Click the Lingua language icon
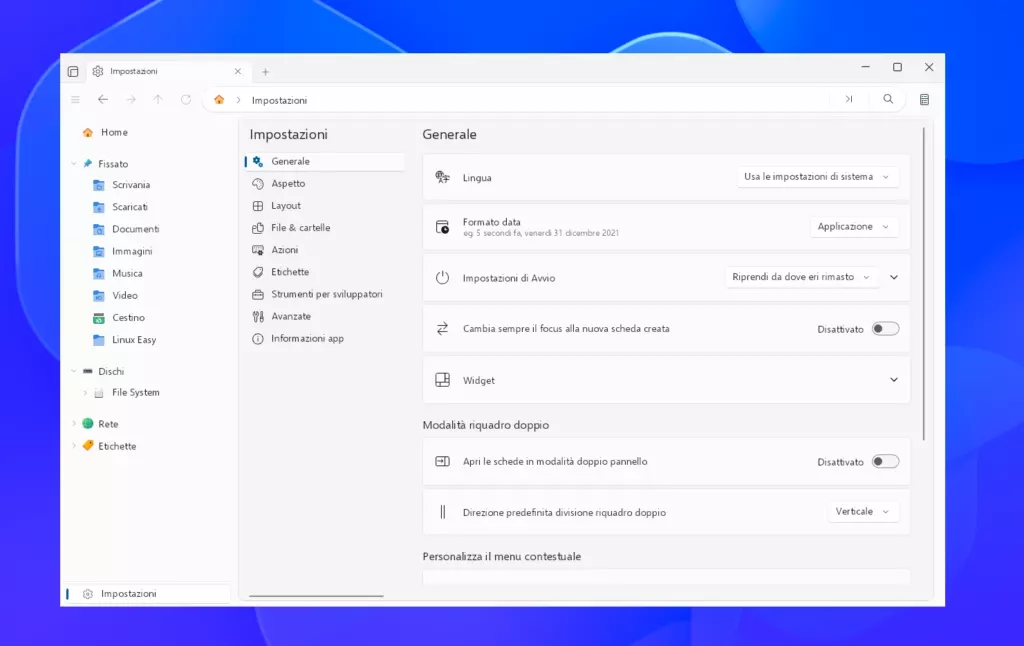The width and height of the screenshot is (1024, 646). click(443, 177)
